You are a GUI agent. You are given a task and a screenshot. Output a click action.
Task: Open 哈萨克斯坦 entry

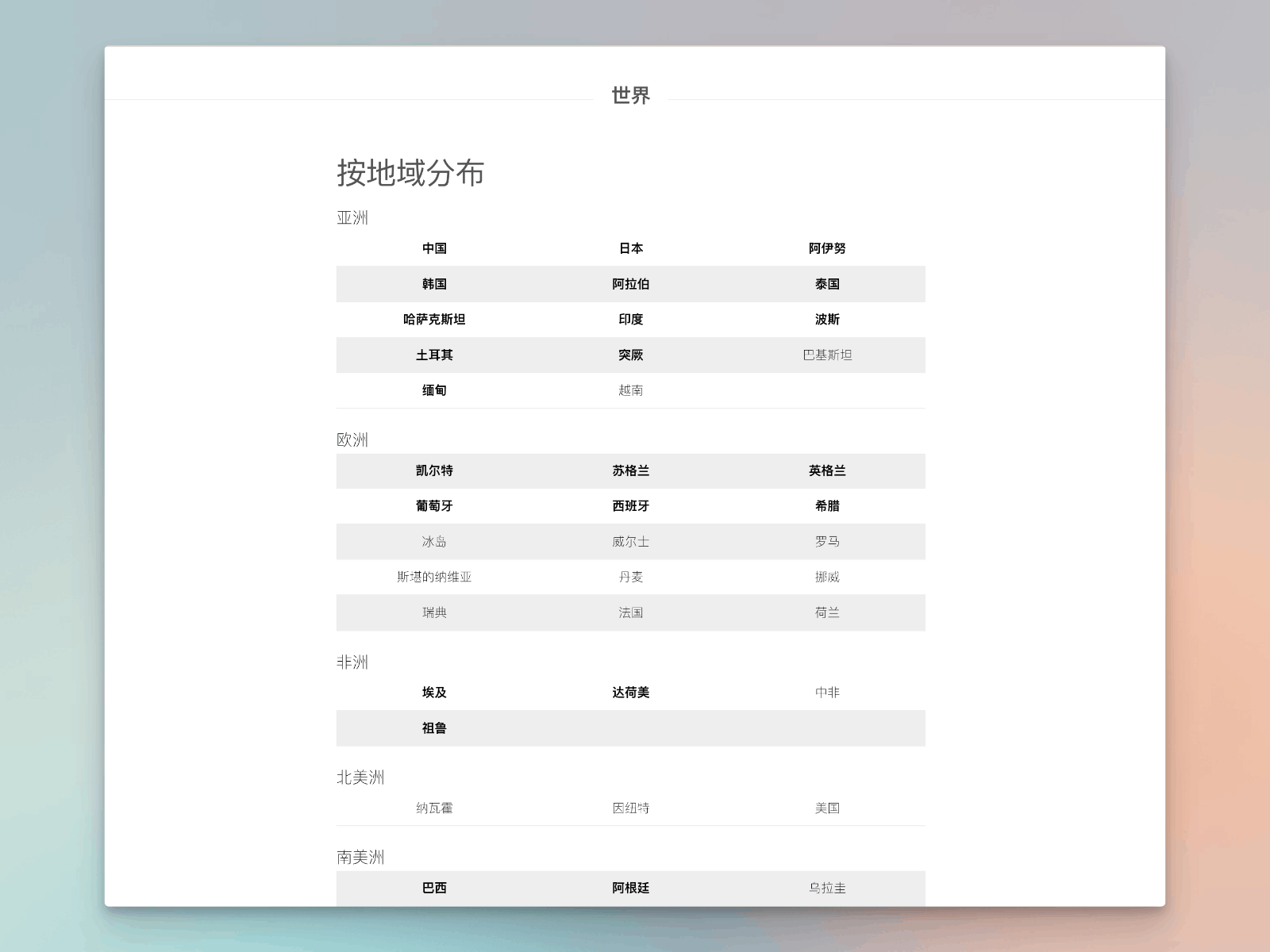click(x=434, y=320)
